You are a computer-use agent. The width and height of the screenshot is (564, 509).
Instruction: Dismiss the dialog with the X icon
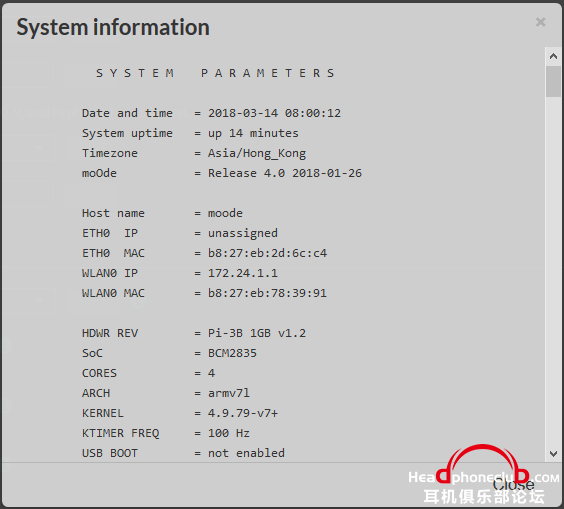[540, 22]
